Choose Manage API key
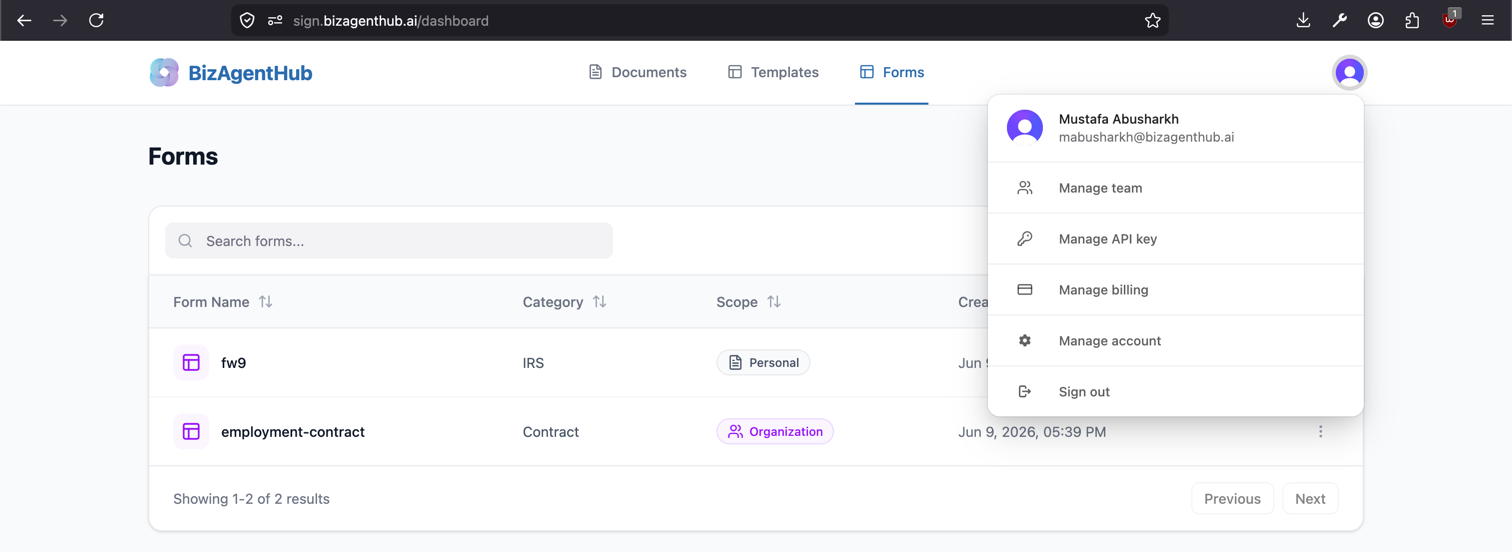1512x552 pixels. point(1175,239)
